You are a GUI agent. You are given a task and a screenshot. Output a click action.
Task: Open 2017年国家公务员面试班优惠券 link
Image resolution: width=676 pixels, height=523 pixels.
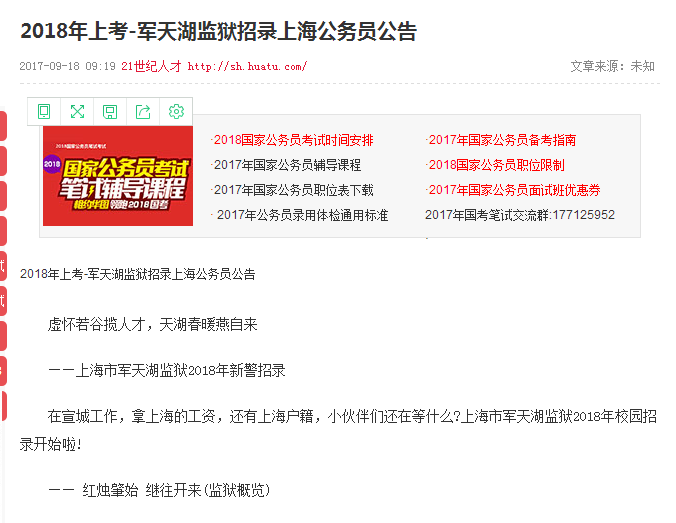[x=514, y=190]
